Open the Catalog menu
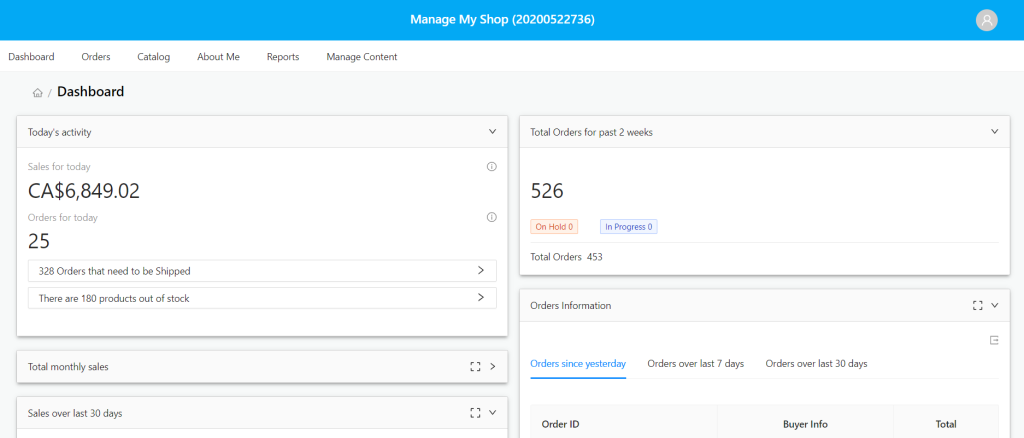 click(x=153, y=57)
